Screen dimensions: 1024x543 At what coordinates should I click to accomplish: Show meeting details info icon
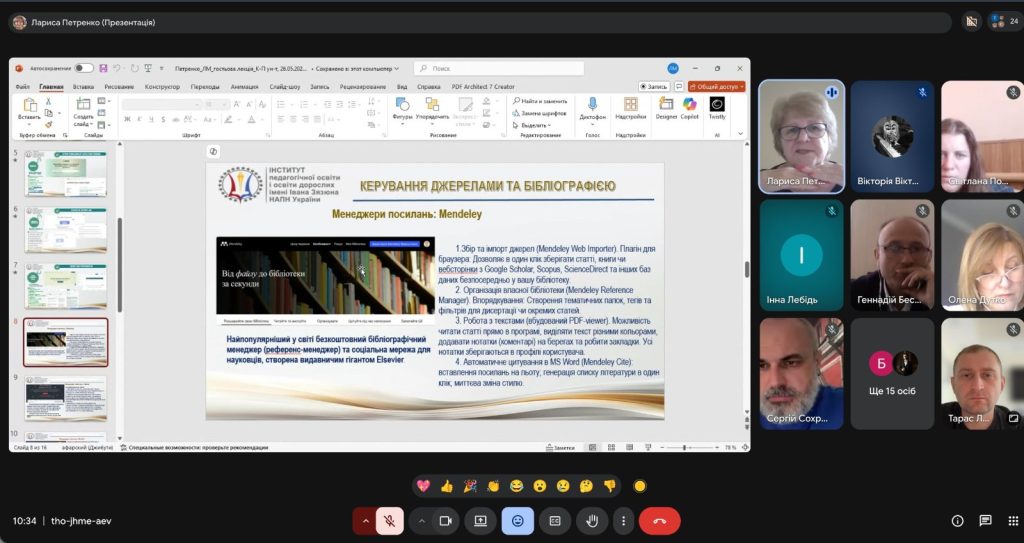pos(957,521)
